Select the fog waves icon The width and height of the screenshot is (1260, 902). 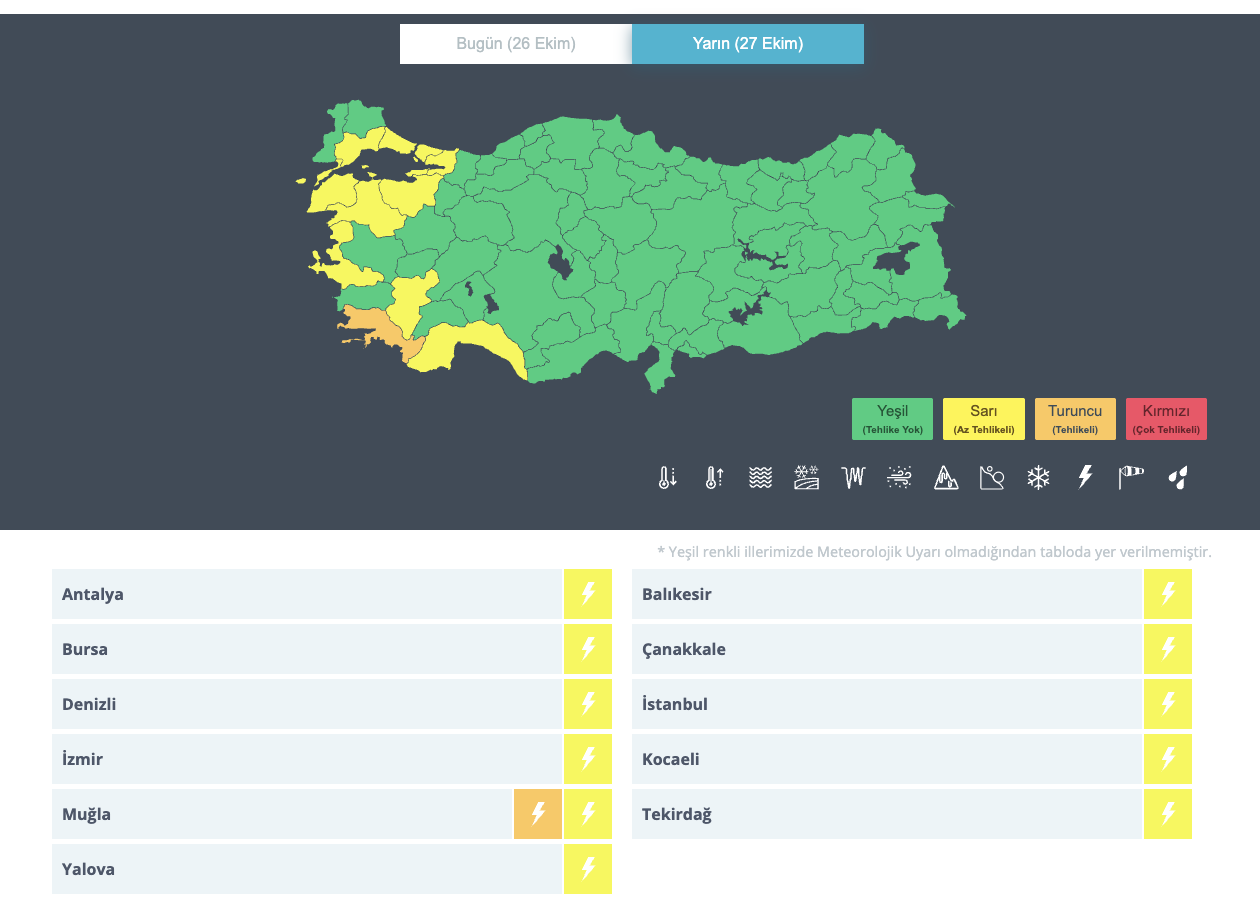tap(760, 478)
